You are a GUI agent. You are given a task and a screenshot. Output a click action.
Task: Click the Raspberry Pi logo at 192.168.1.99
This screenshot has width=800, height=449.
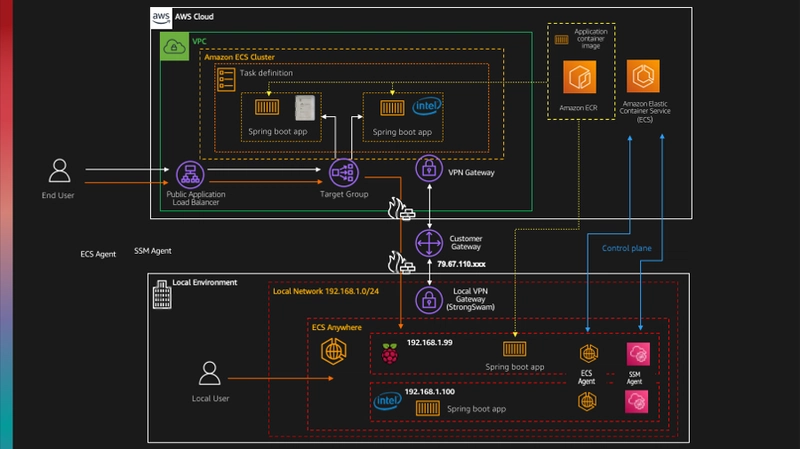pos(390,353)
